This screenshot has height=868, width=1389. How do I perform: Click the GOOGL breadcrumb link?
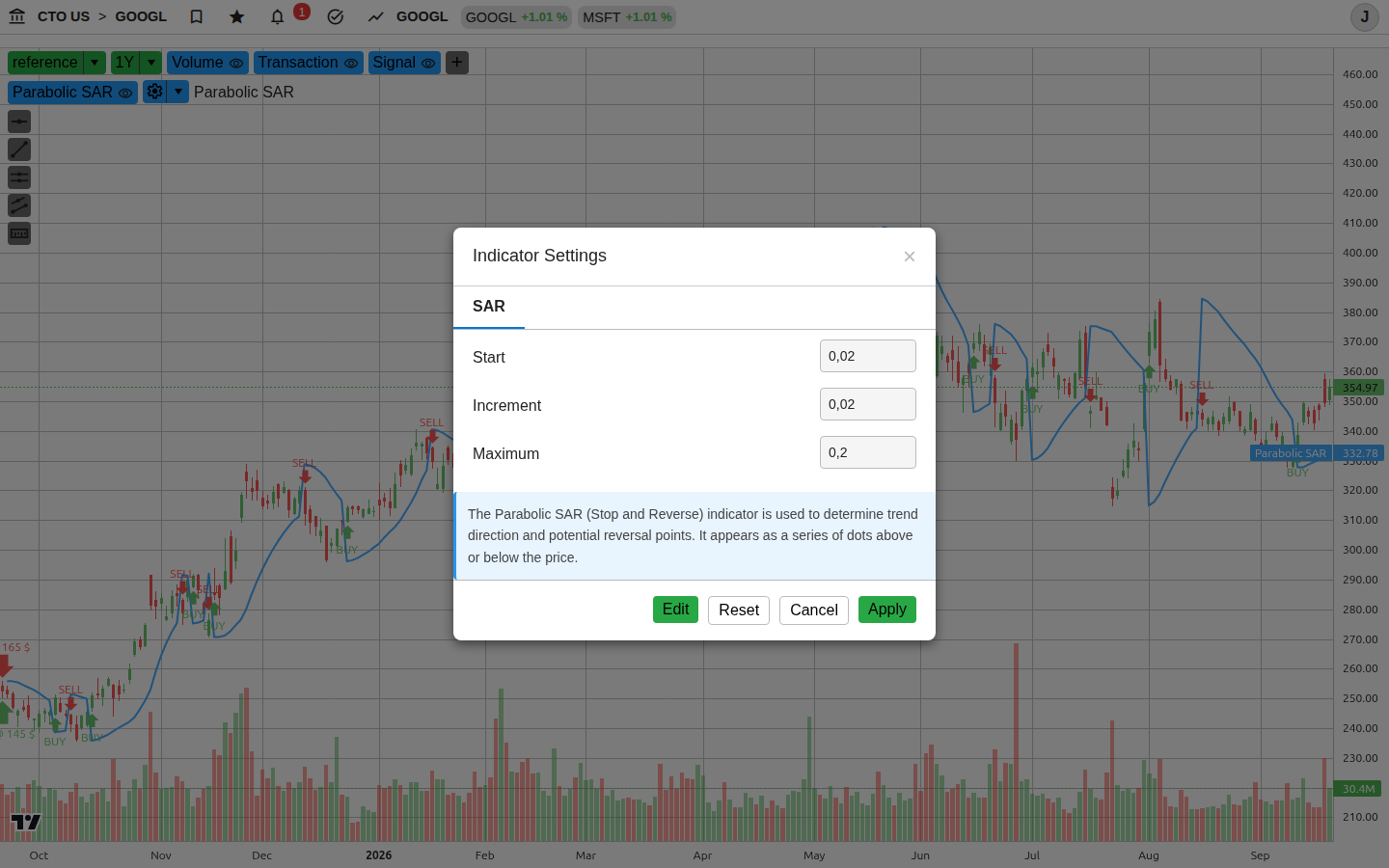(141, 16)
